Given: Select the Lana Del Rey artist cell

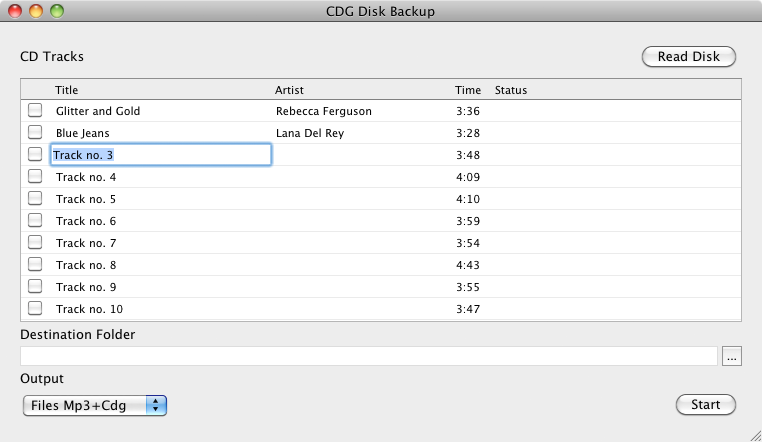Looking at the screenshot, I should point(309,133).
